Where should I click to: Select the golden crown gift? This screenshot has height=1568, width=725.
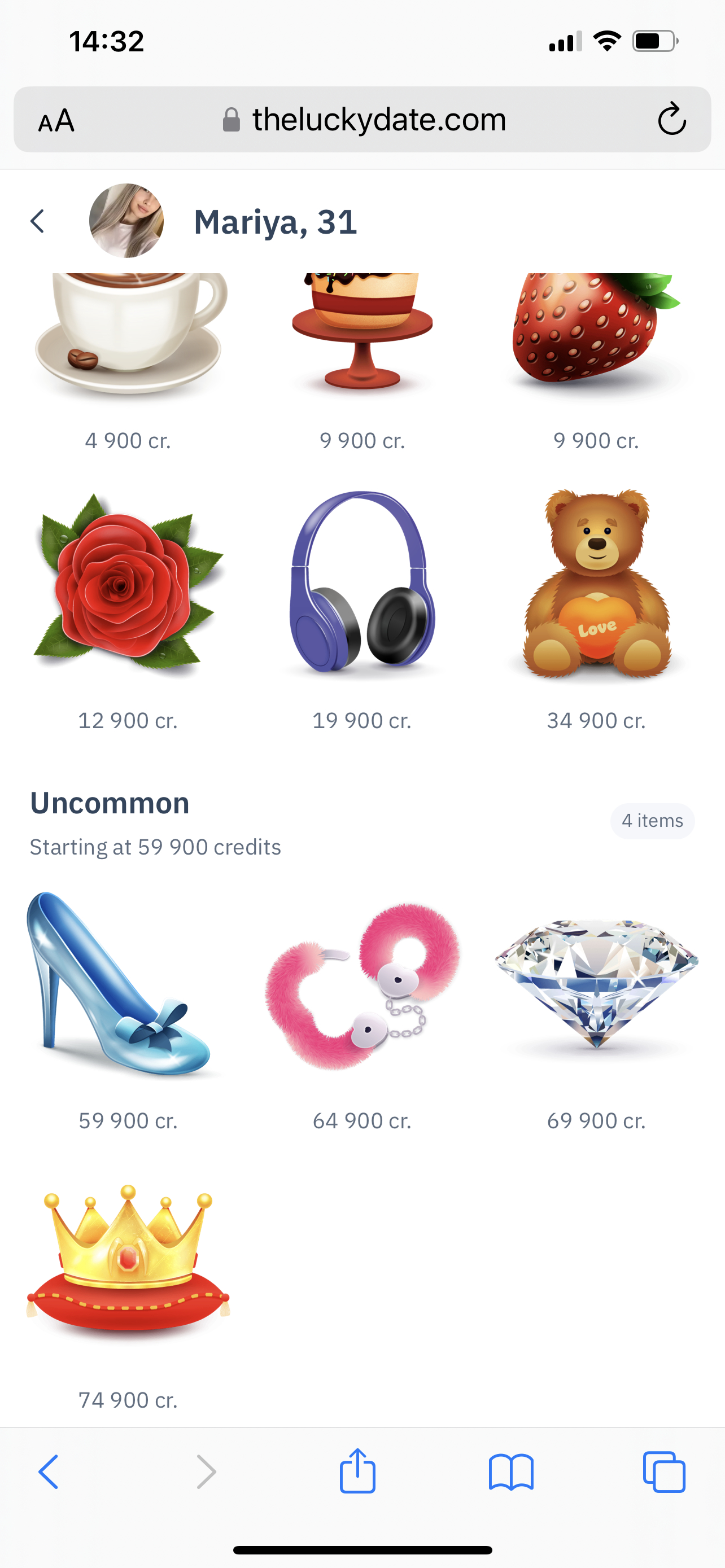[x=128, y=1261]
